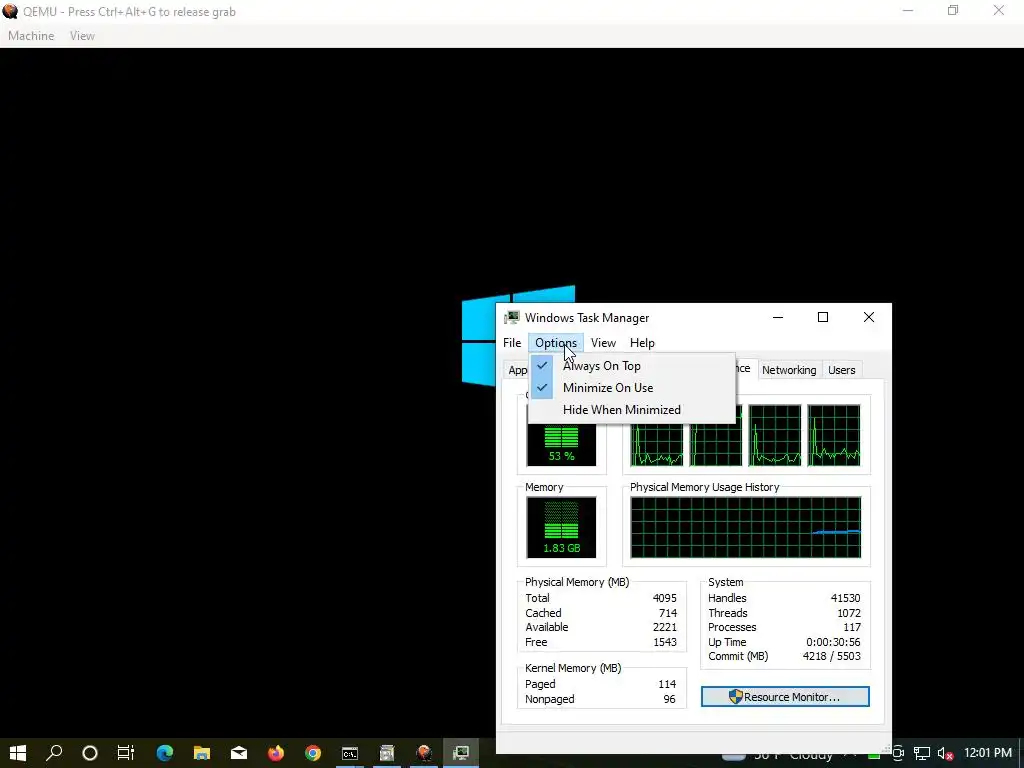The width and height of the screenshot is (1024, 768).
Task: Click the Nonpaged kernel memory value 96
Action: pos(669,699)
